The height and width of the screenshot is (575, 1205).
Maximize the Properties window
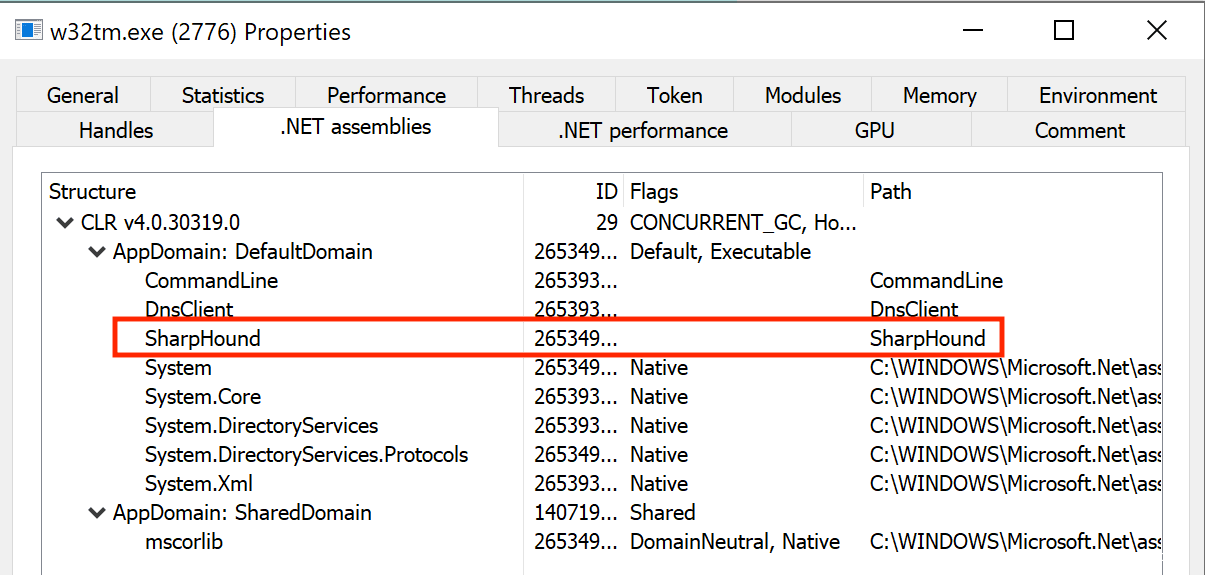[1064, 31]
